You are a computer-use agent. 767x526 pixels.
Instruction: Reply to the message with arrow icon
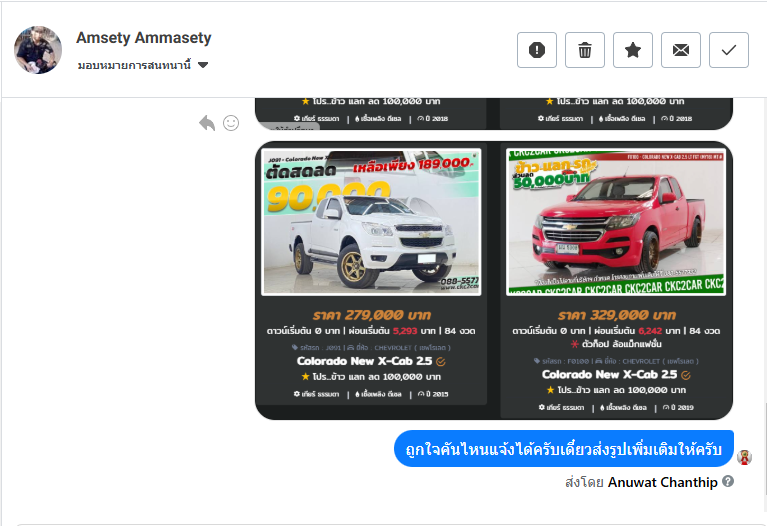pyautogui.click(x=207, y=123)
